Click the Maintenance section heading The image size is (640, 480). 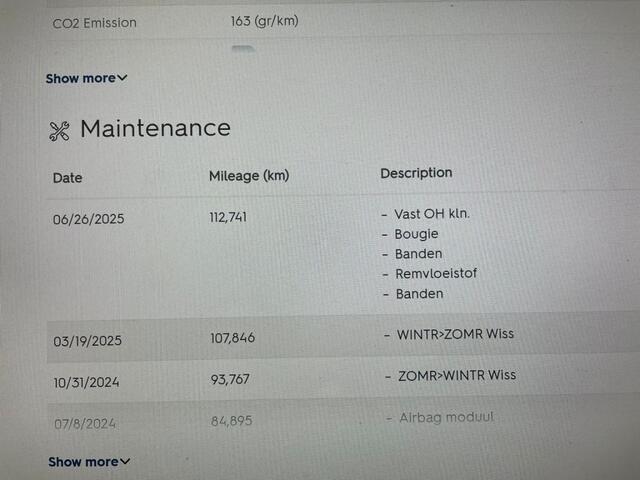coord(155,128)
